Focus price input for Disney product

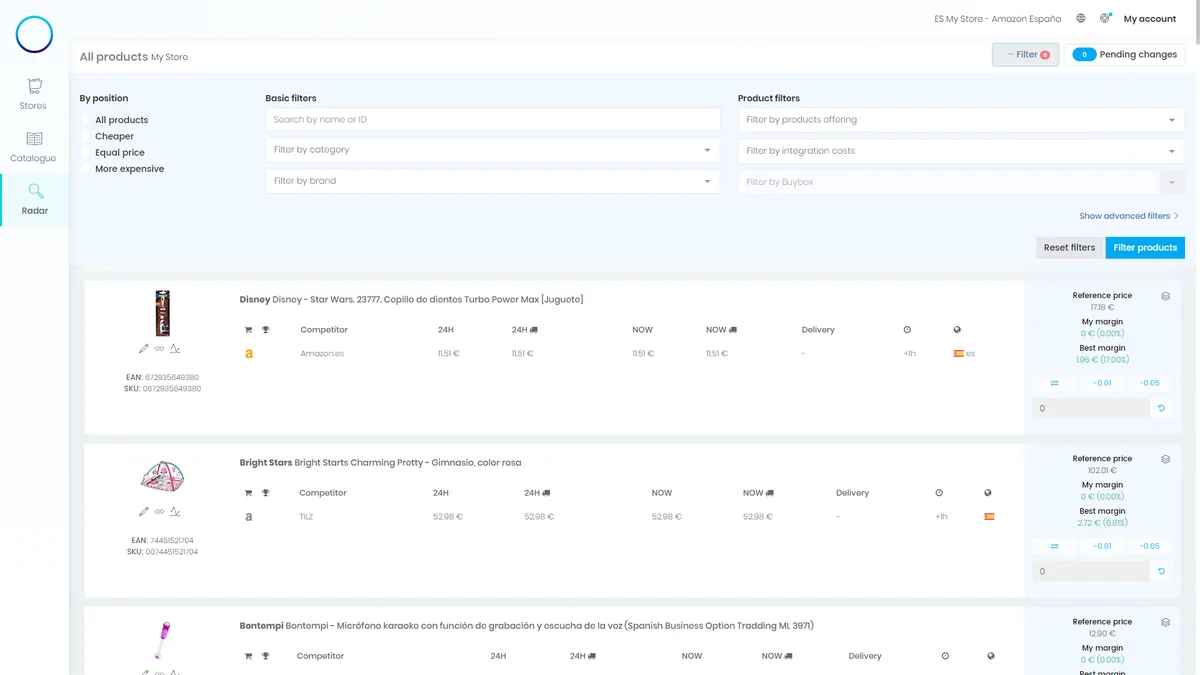(1091, 408)
